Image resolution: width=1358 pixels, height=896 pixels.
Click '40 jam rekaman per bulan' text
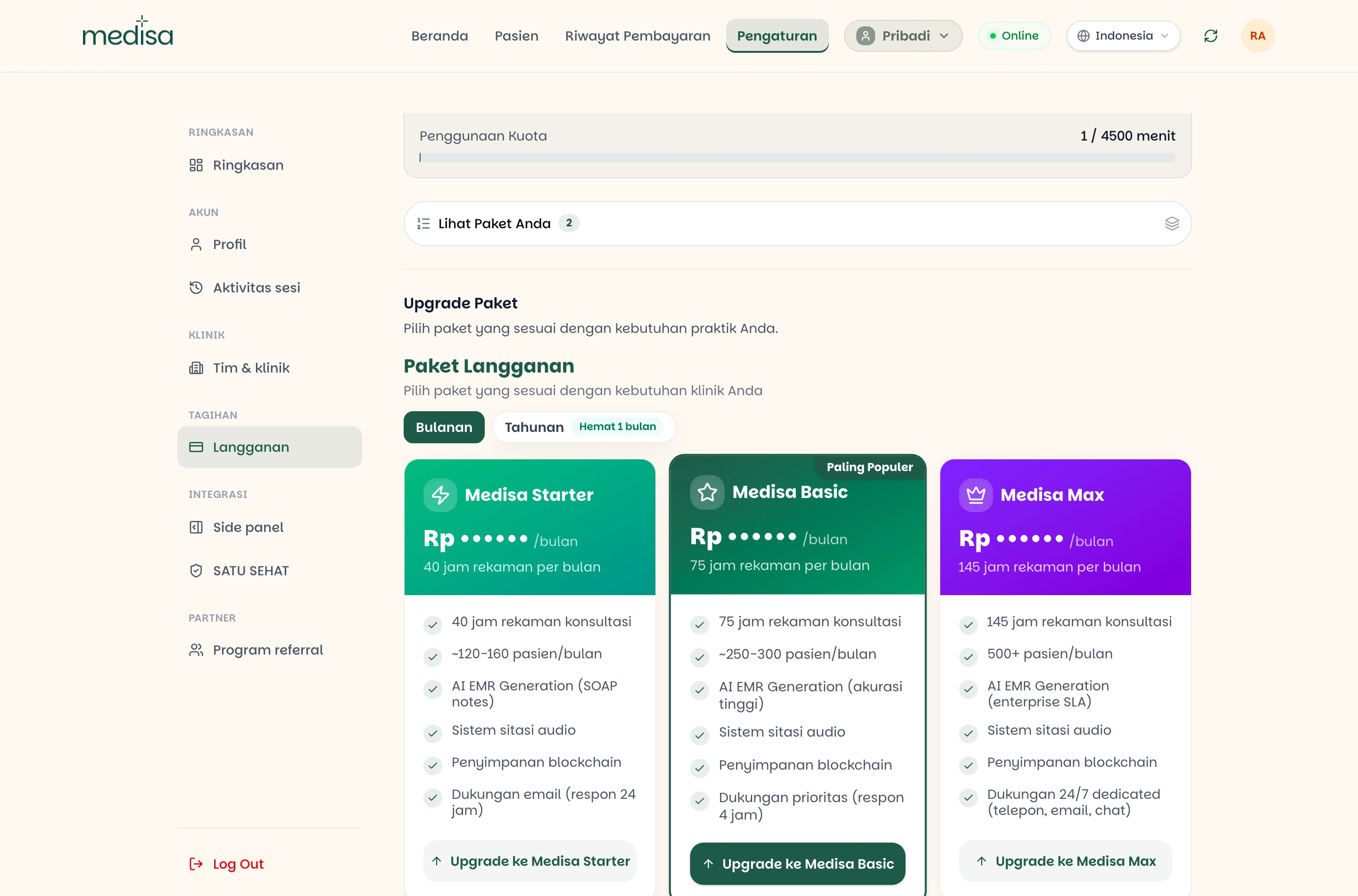(x=512, y=567)
